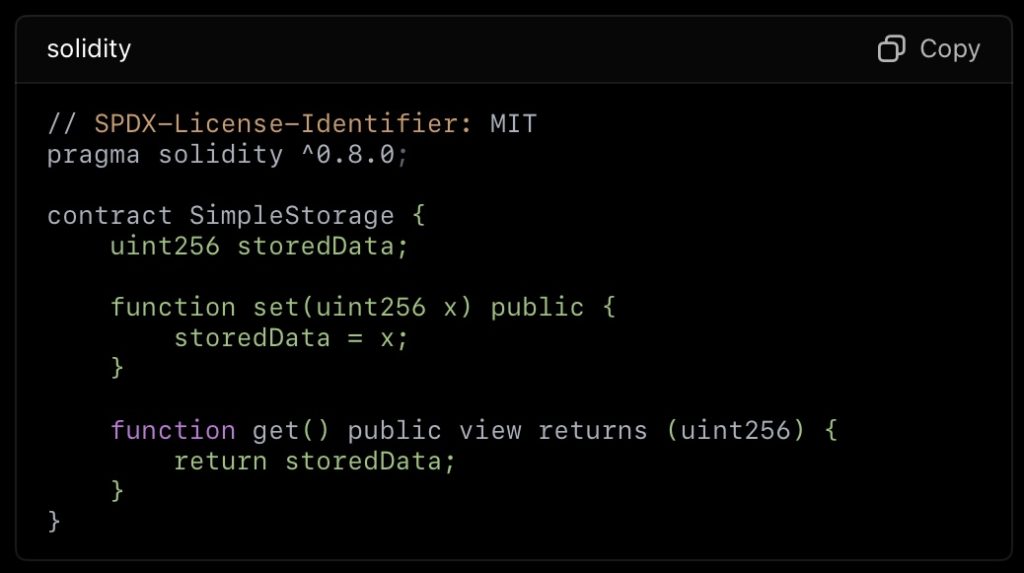Click the view modifier keyword
The height and width of the screenshot is (573, 1024).
(490, 431)
